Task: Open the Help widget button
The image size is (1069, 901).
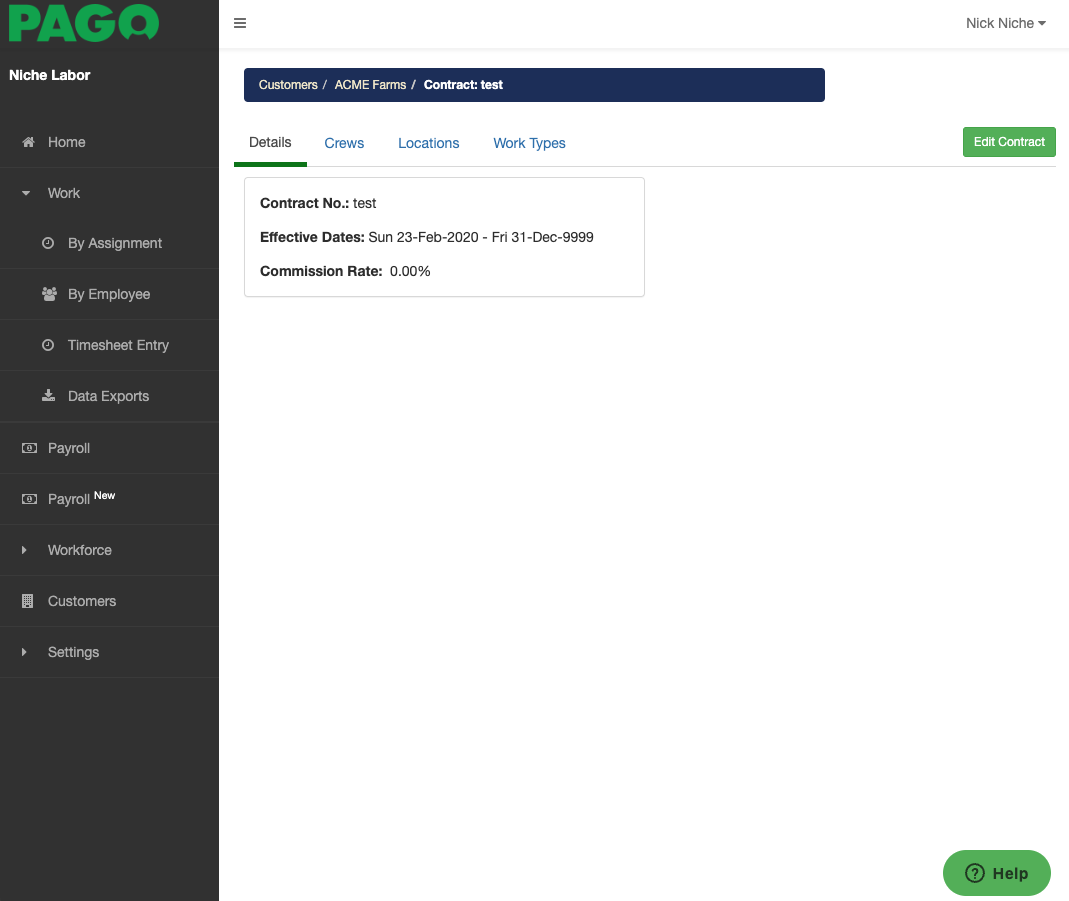Action: click(x=996, y=873)
